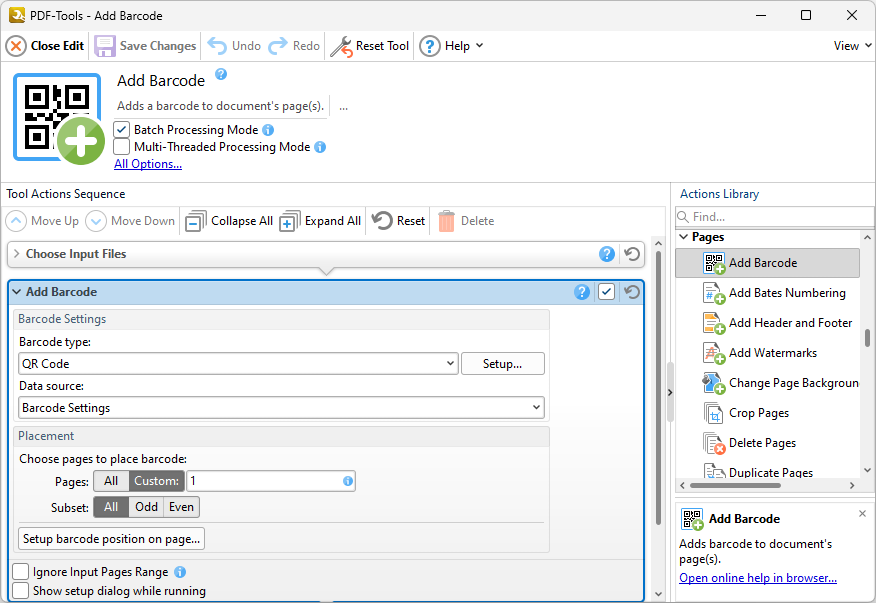Click the Find search field
The width and height of the screenshot is (876, 603).
pyautogui.click(x=775, y=217)
